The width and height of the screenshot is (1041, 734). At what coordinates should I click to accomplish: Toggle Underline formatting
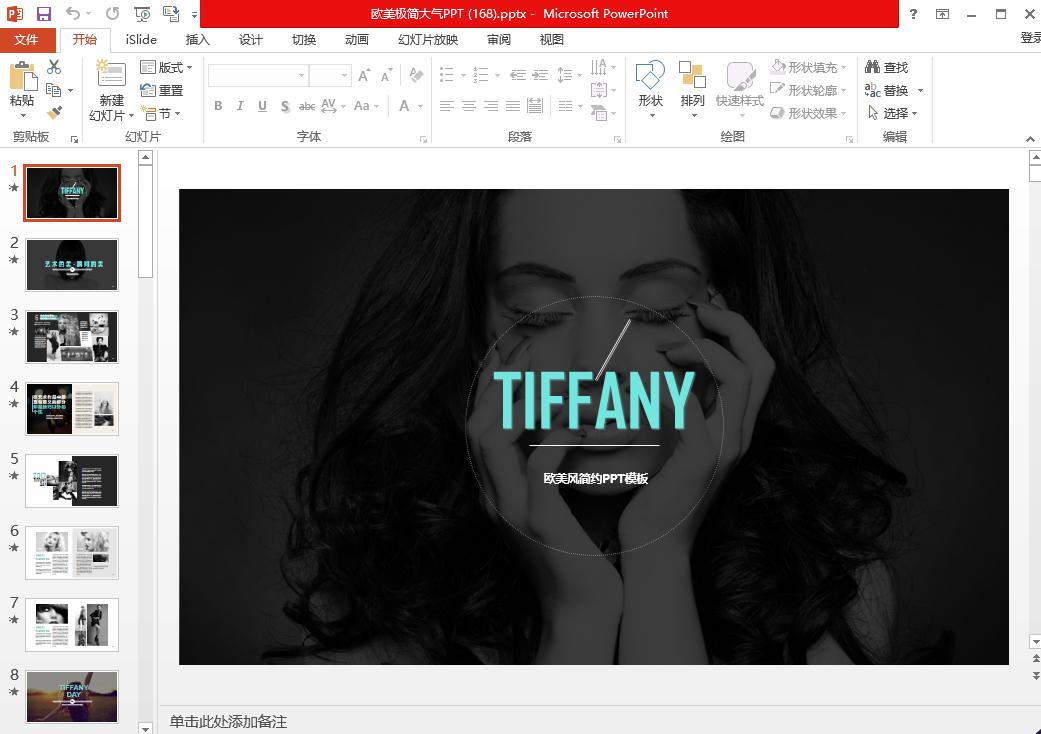pos(262,106)
